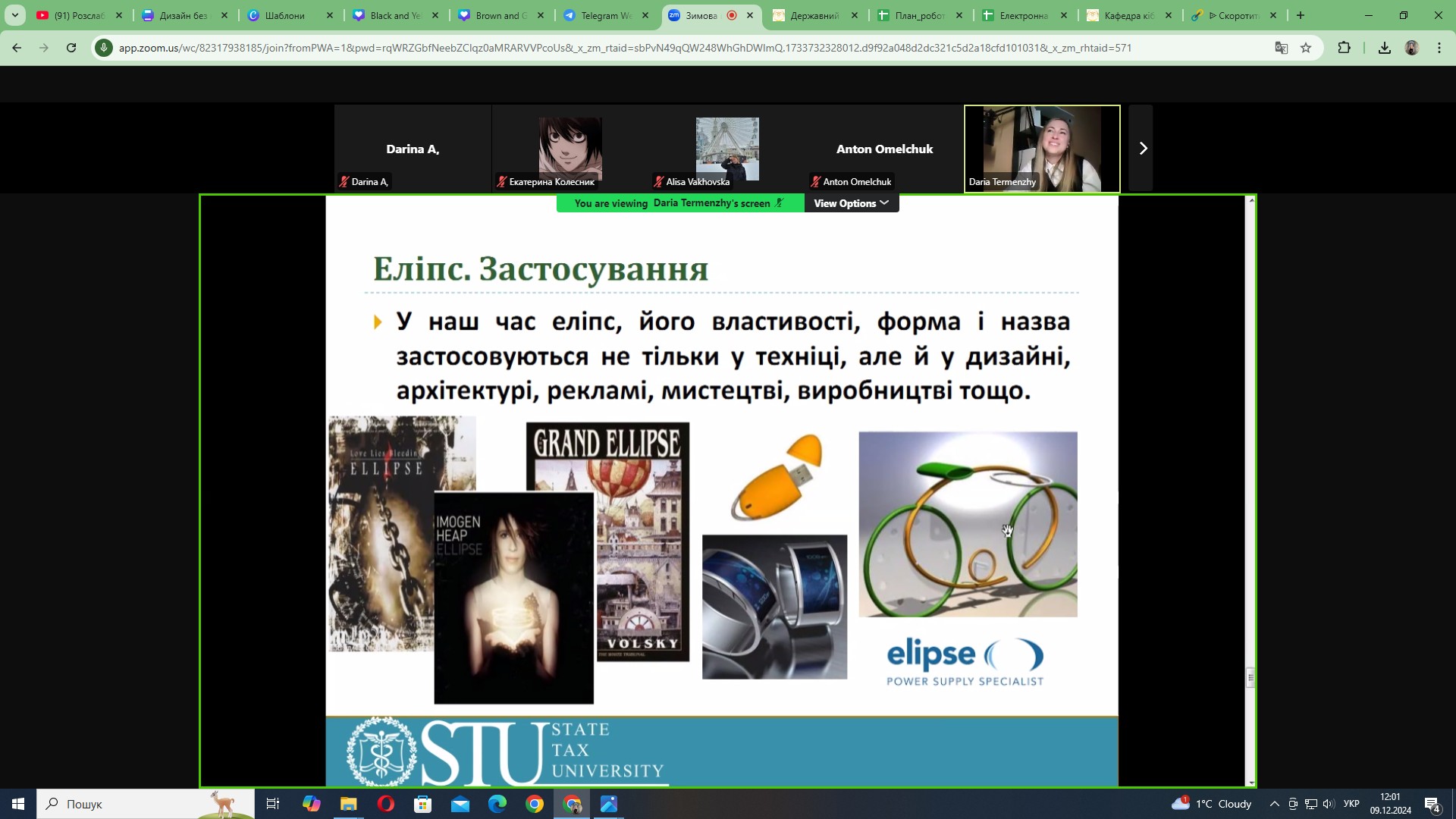The height and width of the screenshot is (819, 1456).
Task: Close the Telegram Web tab
Action: click(x=645, y=15)
